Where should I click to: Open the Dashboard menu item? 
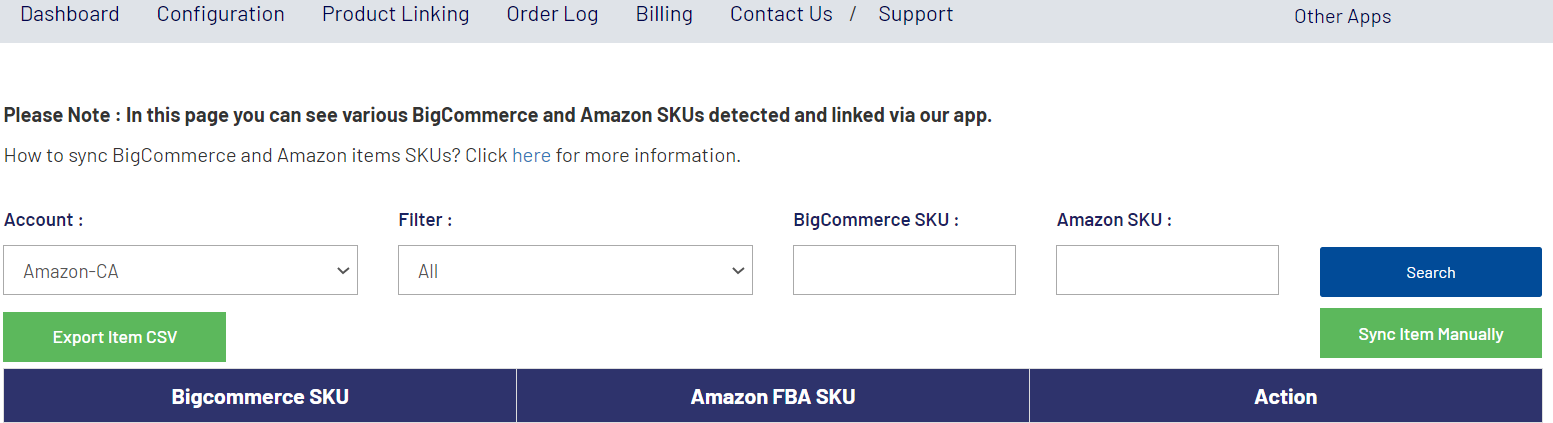click(70, 14)
